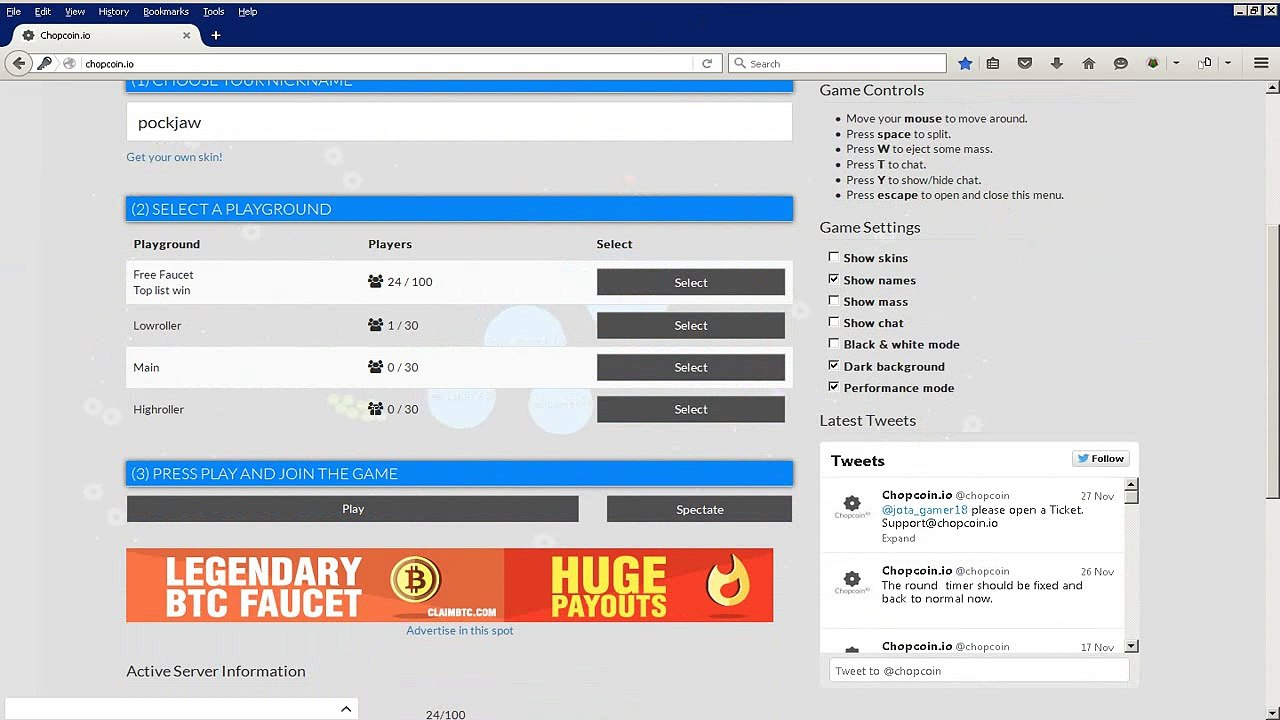Disable the Performance mode checkbox
The image size is (1280, 720).
pyautogui.click(x=833, y=386)
